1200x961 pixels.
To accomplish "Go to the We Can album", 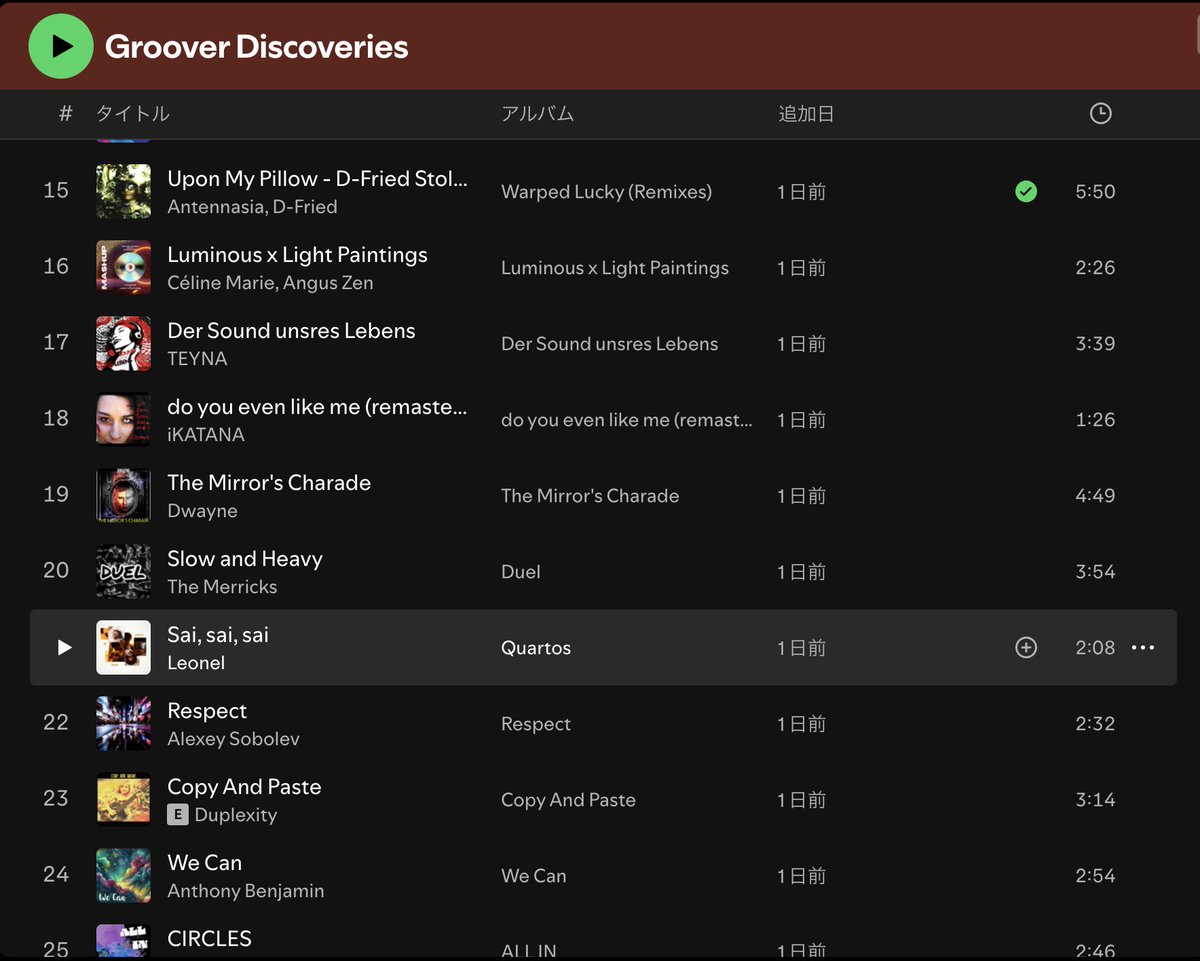I will [534, 876].
